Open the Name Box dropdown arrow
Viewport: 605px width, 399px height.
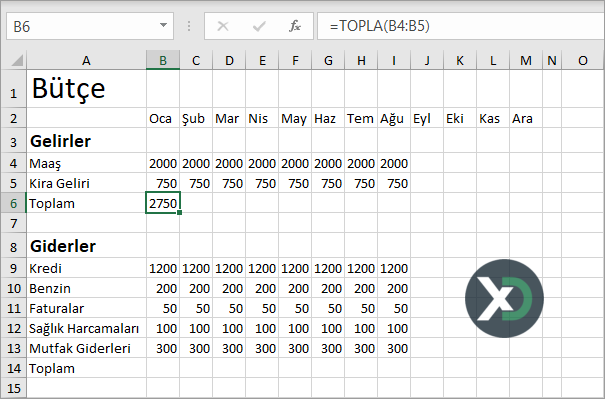(x=163, y=25)
